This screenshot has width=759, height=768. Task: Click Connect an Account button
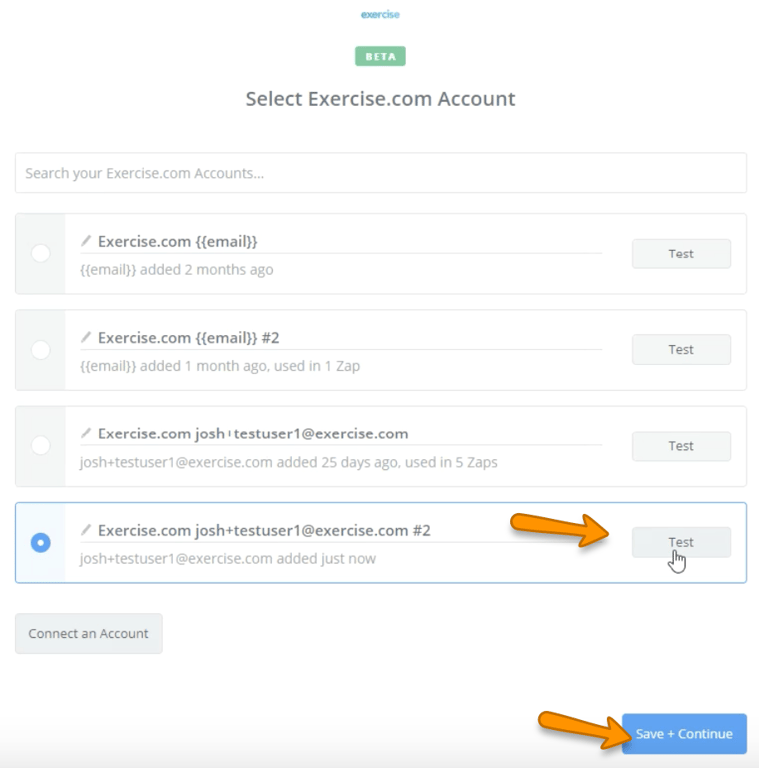coord(89,633)
